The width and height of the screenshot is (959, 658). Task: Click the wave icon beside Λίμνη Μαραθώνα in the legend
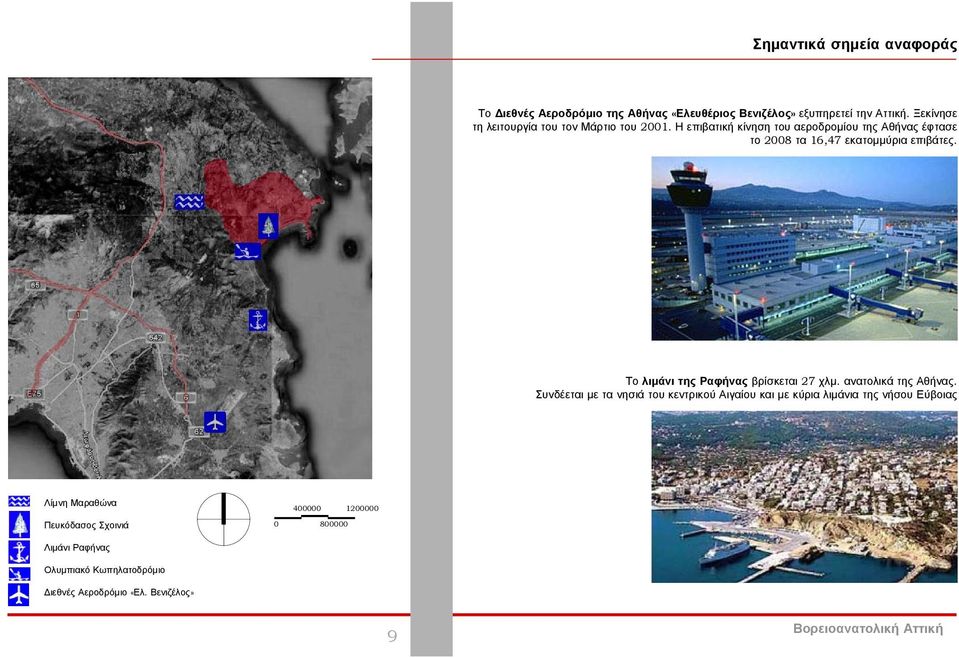click(x=19, y=502)
